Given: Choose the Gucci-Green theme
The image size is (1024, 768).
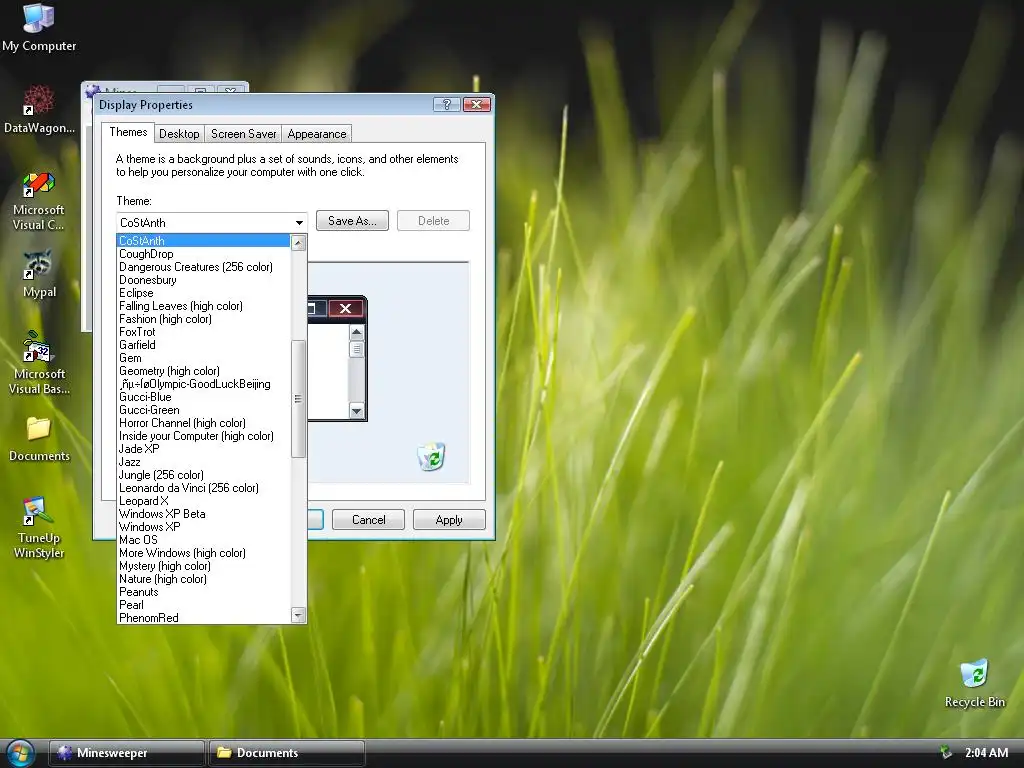Looking at the screenshot, I should 203,410.
